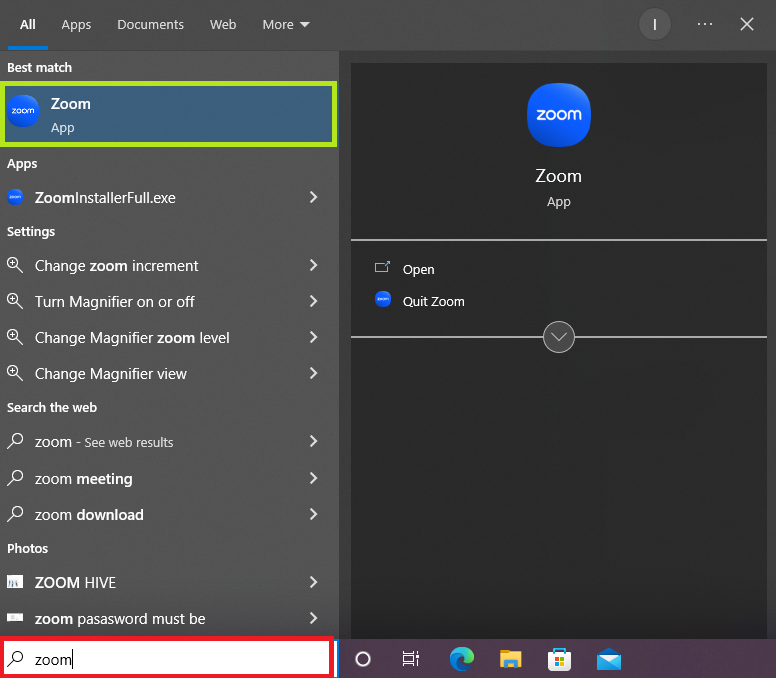The image size is (776, 678).
Task: Expand Change Magnifier view arrow
Action: coord(313,373)
